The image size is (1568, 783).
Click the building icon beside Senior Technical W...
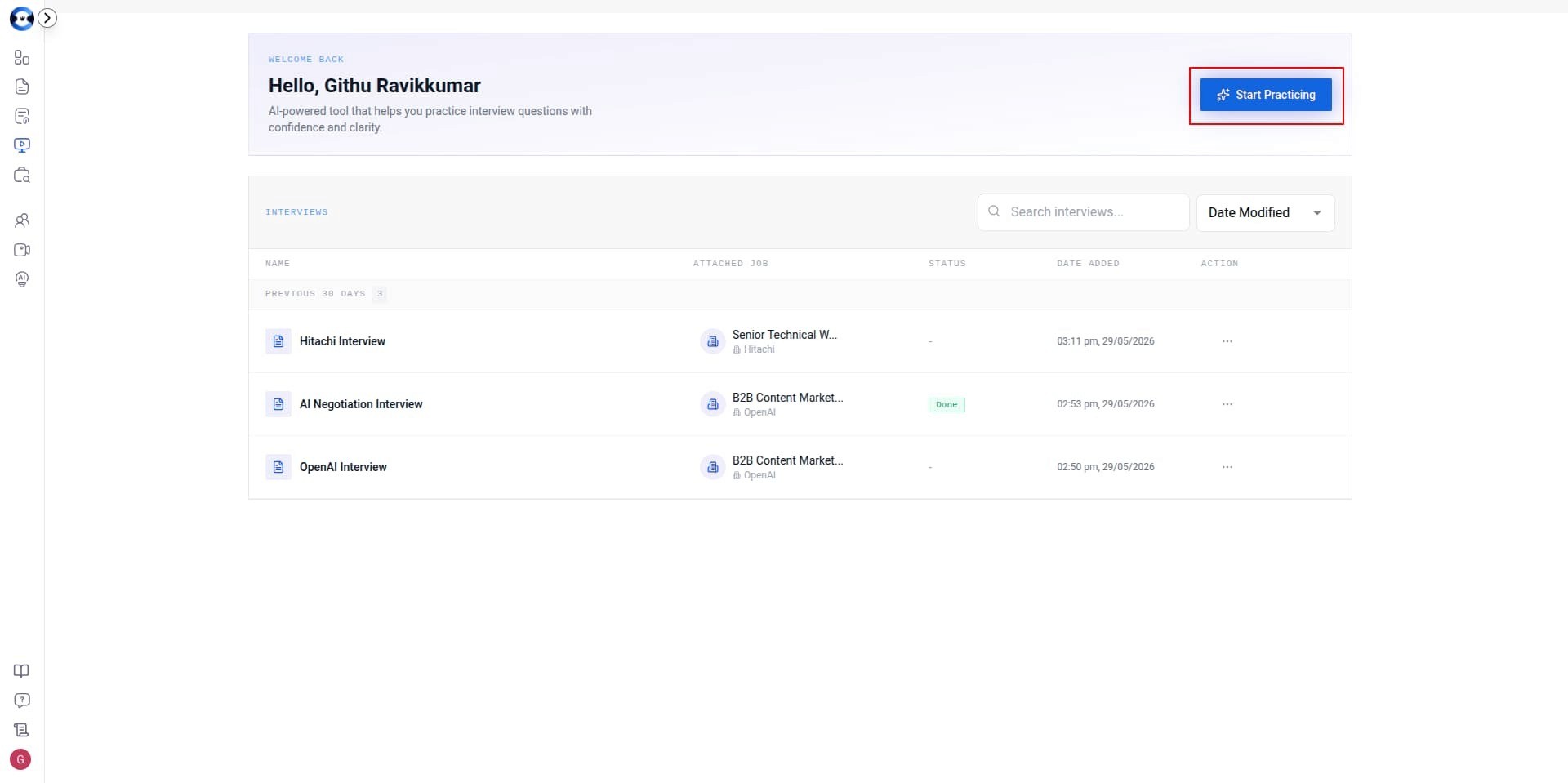713,341
